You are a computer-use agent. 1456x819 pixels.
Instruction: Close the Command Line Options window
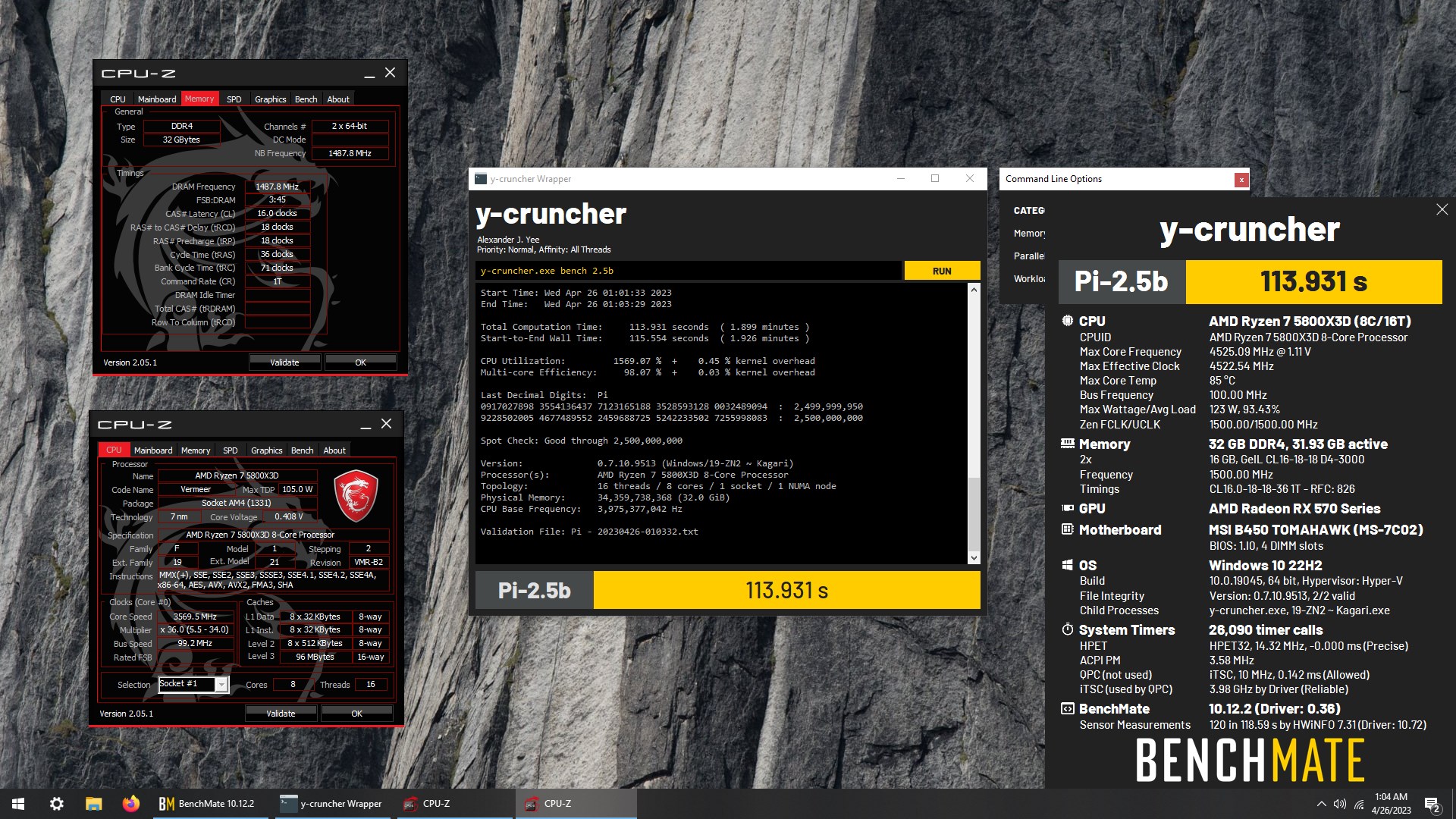click(x=1241, y=180)
